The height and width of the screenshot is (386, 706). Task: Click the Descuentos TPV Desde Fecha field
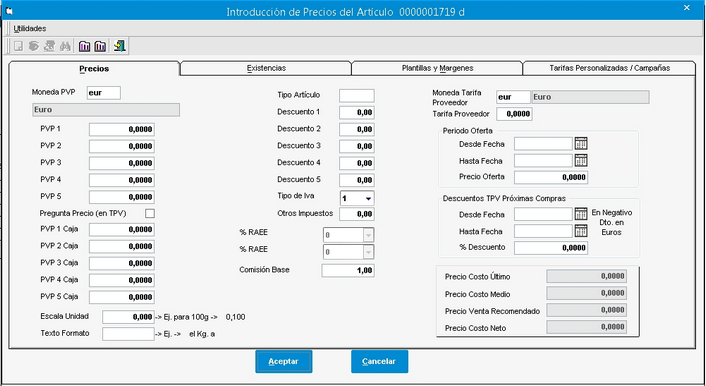(543, 214)
